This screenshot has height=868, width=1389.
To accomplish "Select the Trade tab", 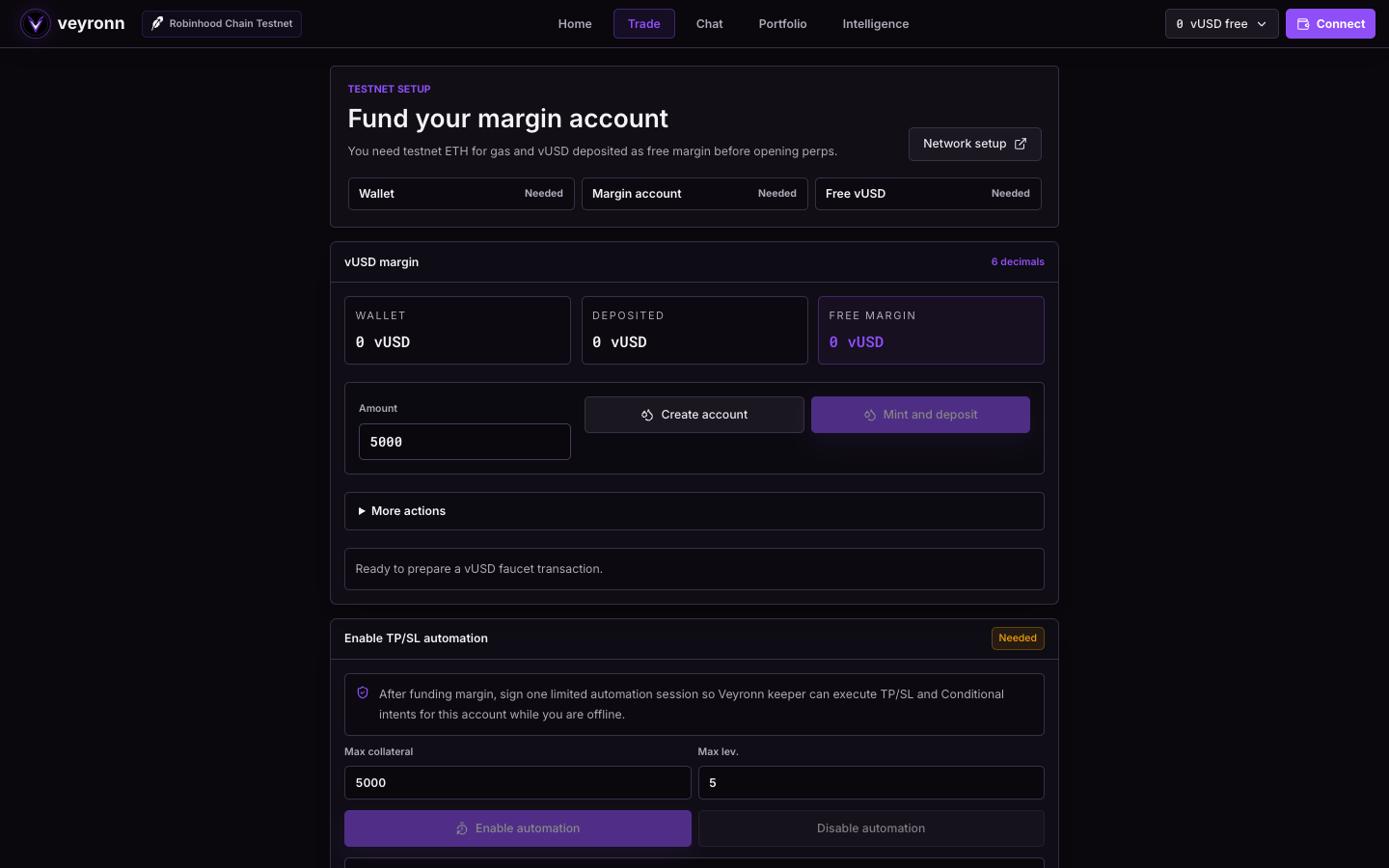I will (644, 24).
